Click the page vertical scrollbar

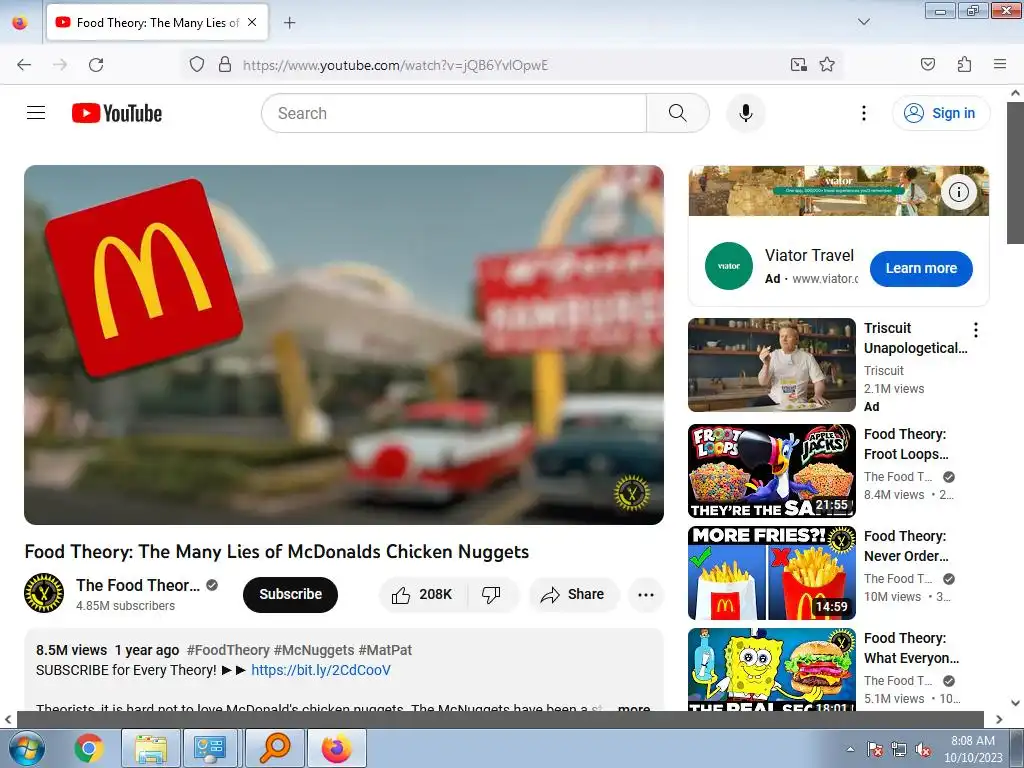pyautogui.click(x=1015, y=171)
